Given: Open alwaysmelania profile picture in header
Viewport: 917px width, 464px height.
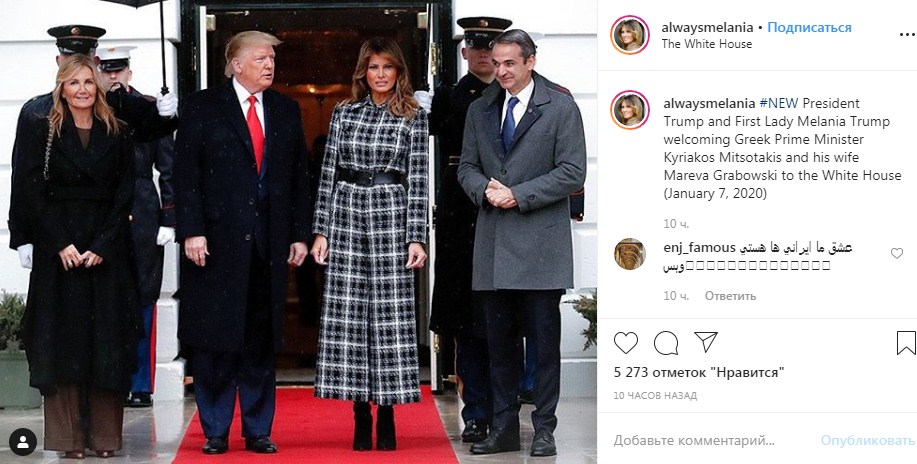Looking at the screenshot, I should click(x=630, y=35).
